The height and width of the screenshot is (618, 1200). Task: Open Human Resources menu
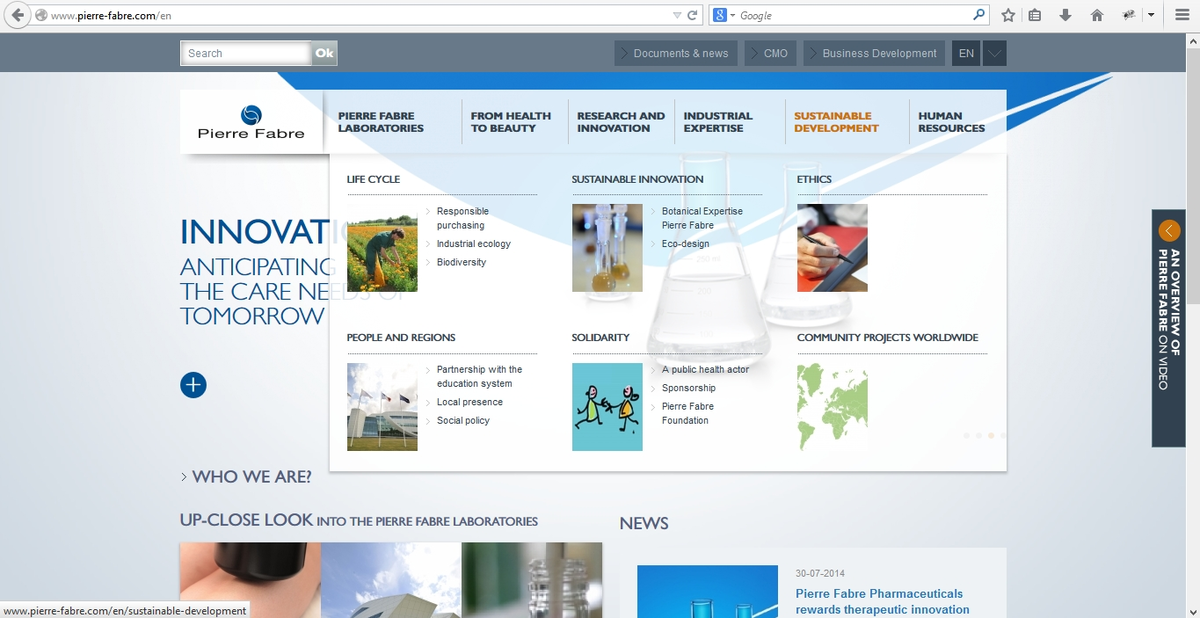click(x=951, y=122)
